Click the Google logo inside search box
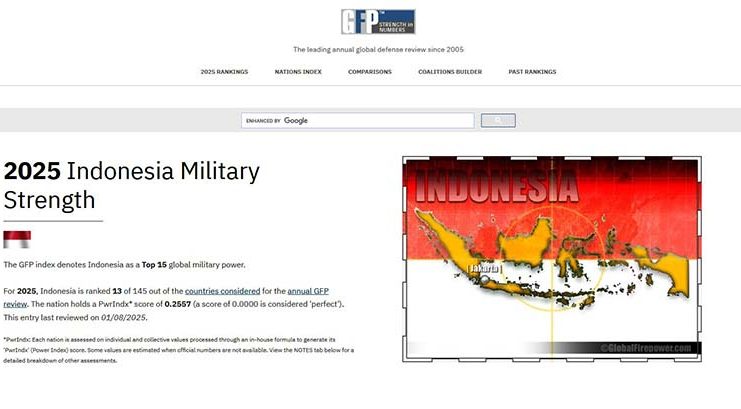This screenshot has width=741, height=409. (296, 120)
